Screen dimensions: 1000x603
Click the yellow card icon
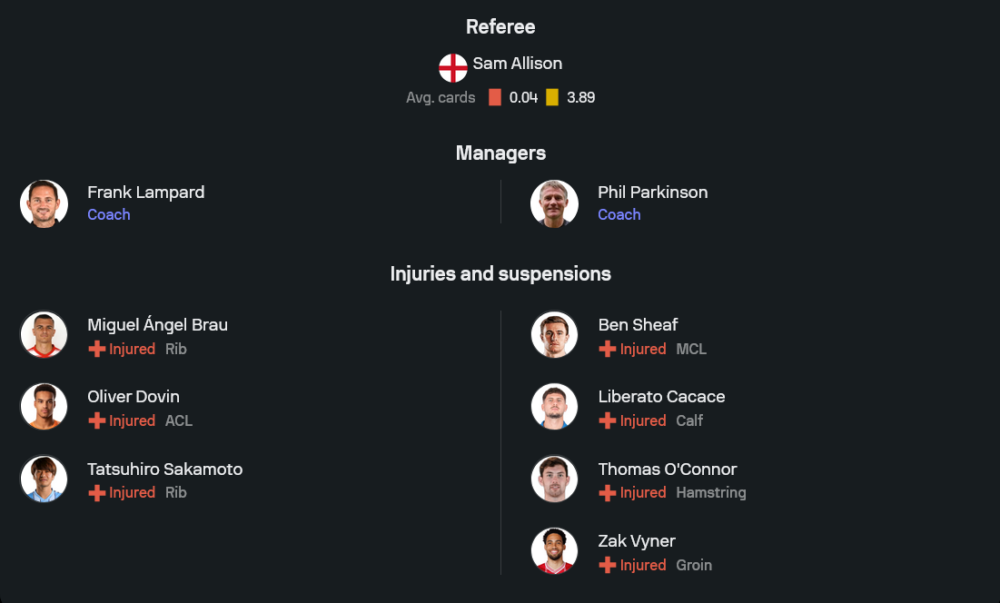coord(552,98)
